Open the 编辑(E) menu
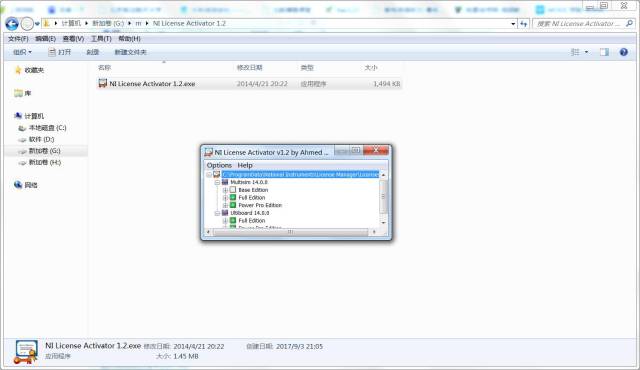 (x=45, y=38)
